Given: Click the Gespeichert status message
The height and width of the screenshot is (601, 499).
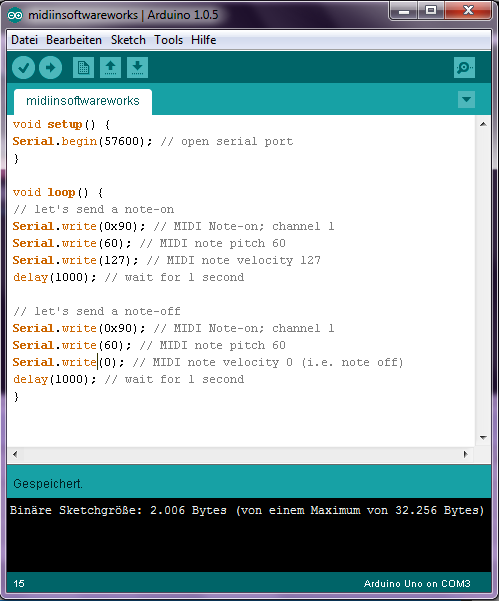Looking at the screenshot, I should tap(48, 484).
